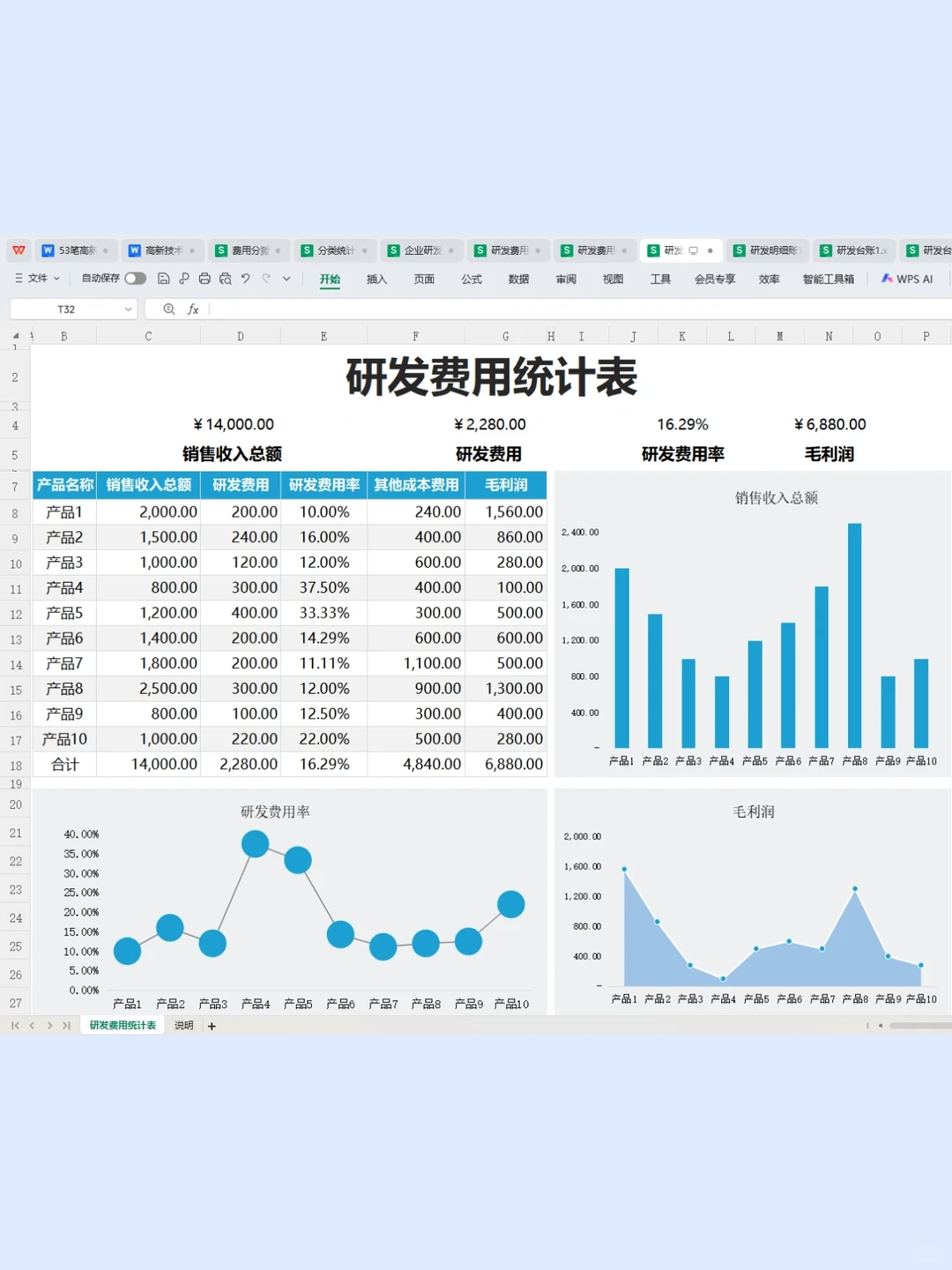Open the 文件 menu dropdown arrow
Image resolution: width=952 pixels, height=1270 pixels.
56,279
